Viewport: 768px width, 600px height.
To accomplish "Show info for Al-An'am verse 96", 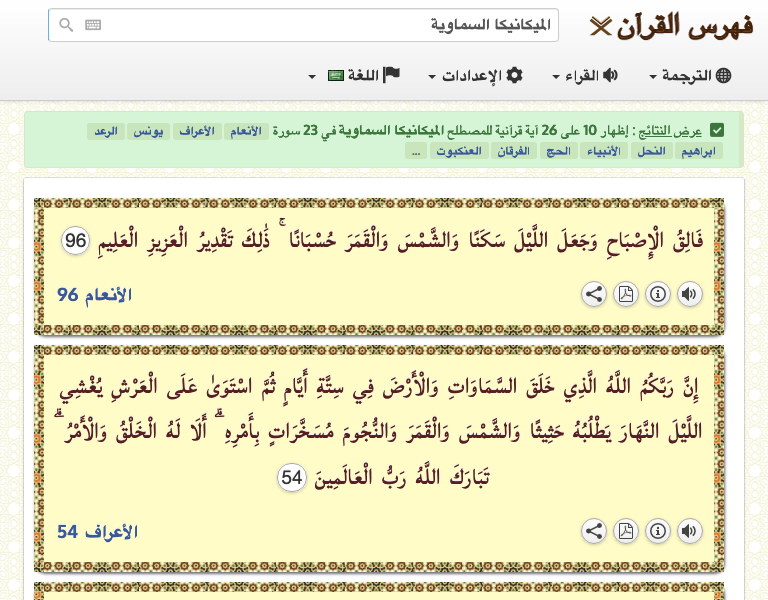I will 658,294.
